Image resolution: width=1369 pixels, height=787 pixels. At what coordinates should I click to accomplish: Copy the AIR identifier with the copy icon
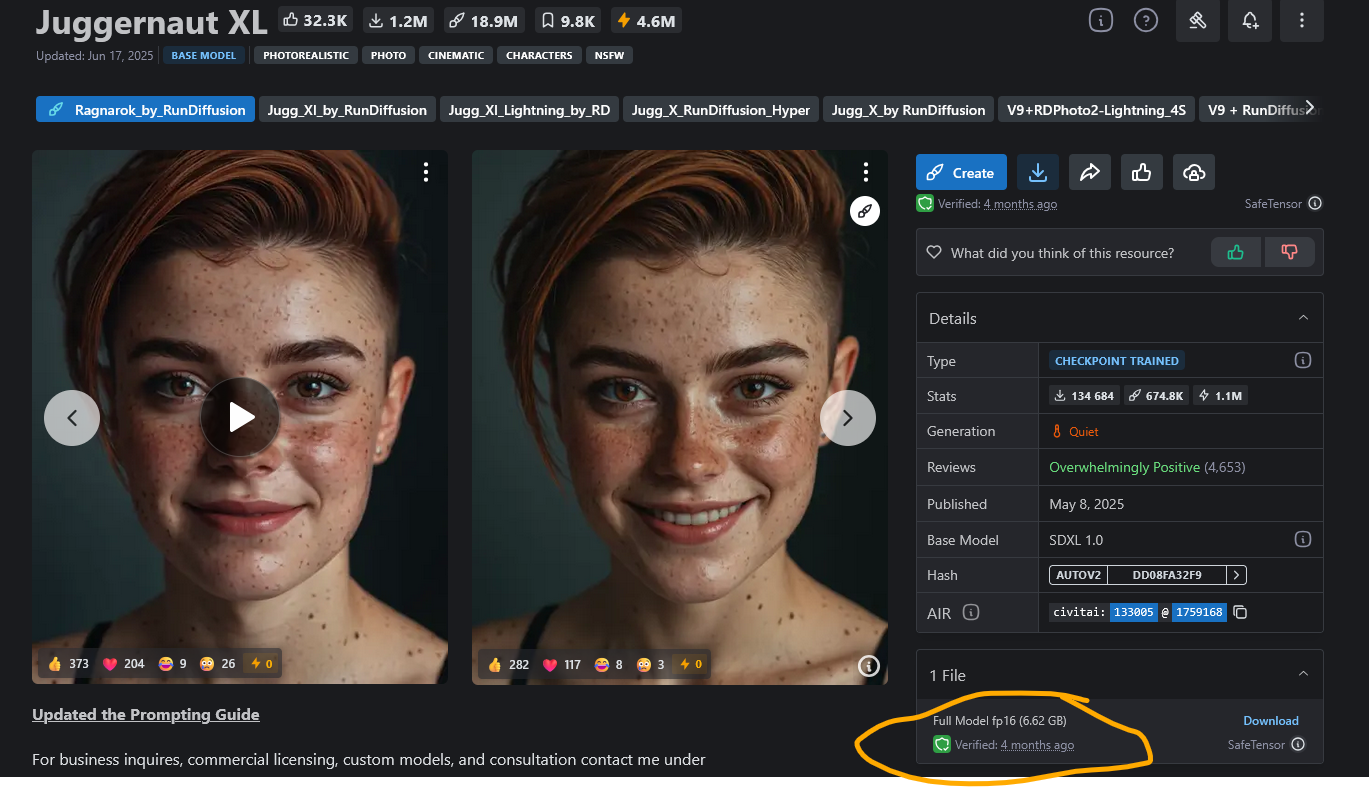click(x=1240, y=612)
